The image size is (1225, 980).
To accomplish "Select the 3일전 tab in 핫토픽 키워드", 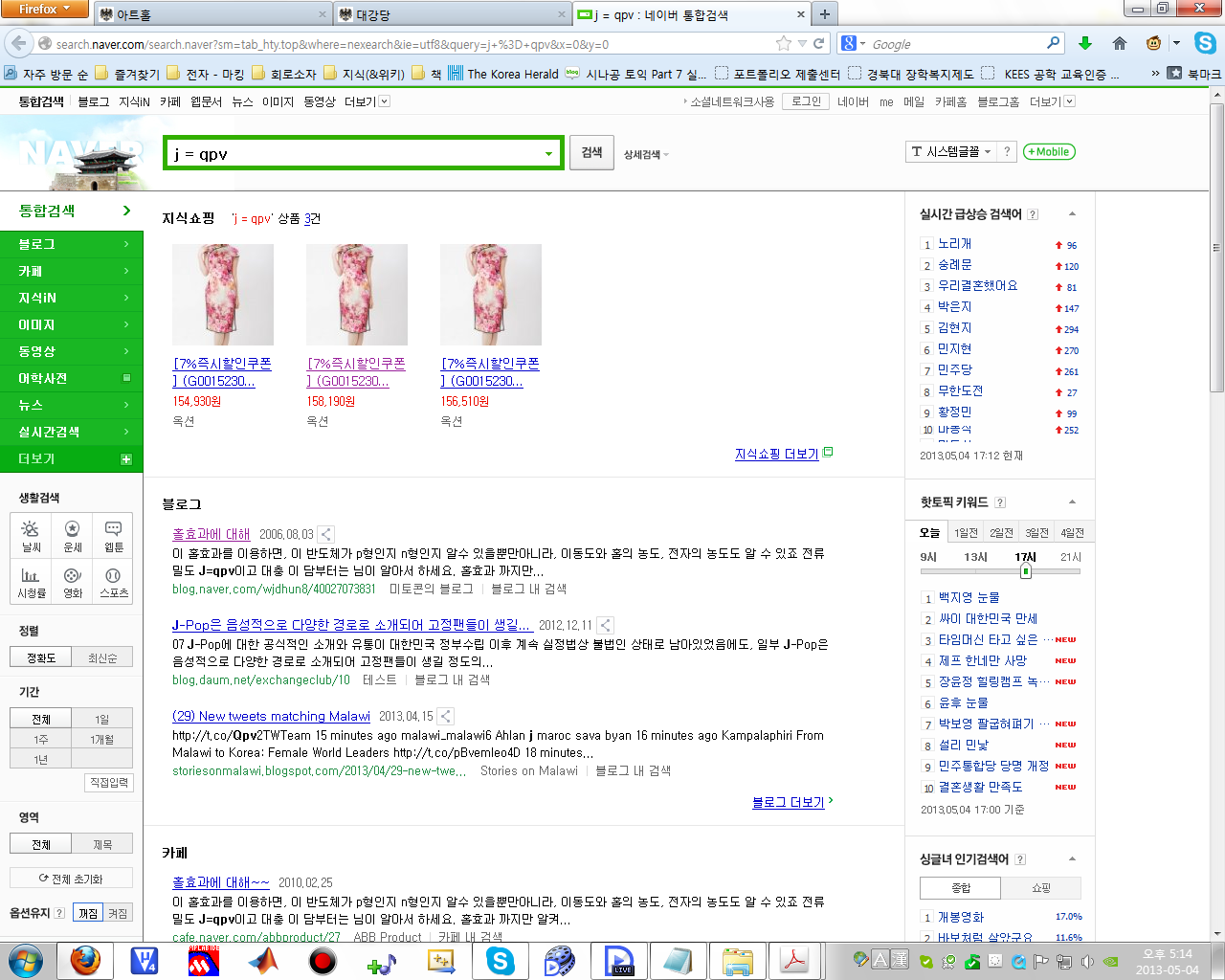I will coord(1036,533).
